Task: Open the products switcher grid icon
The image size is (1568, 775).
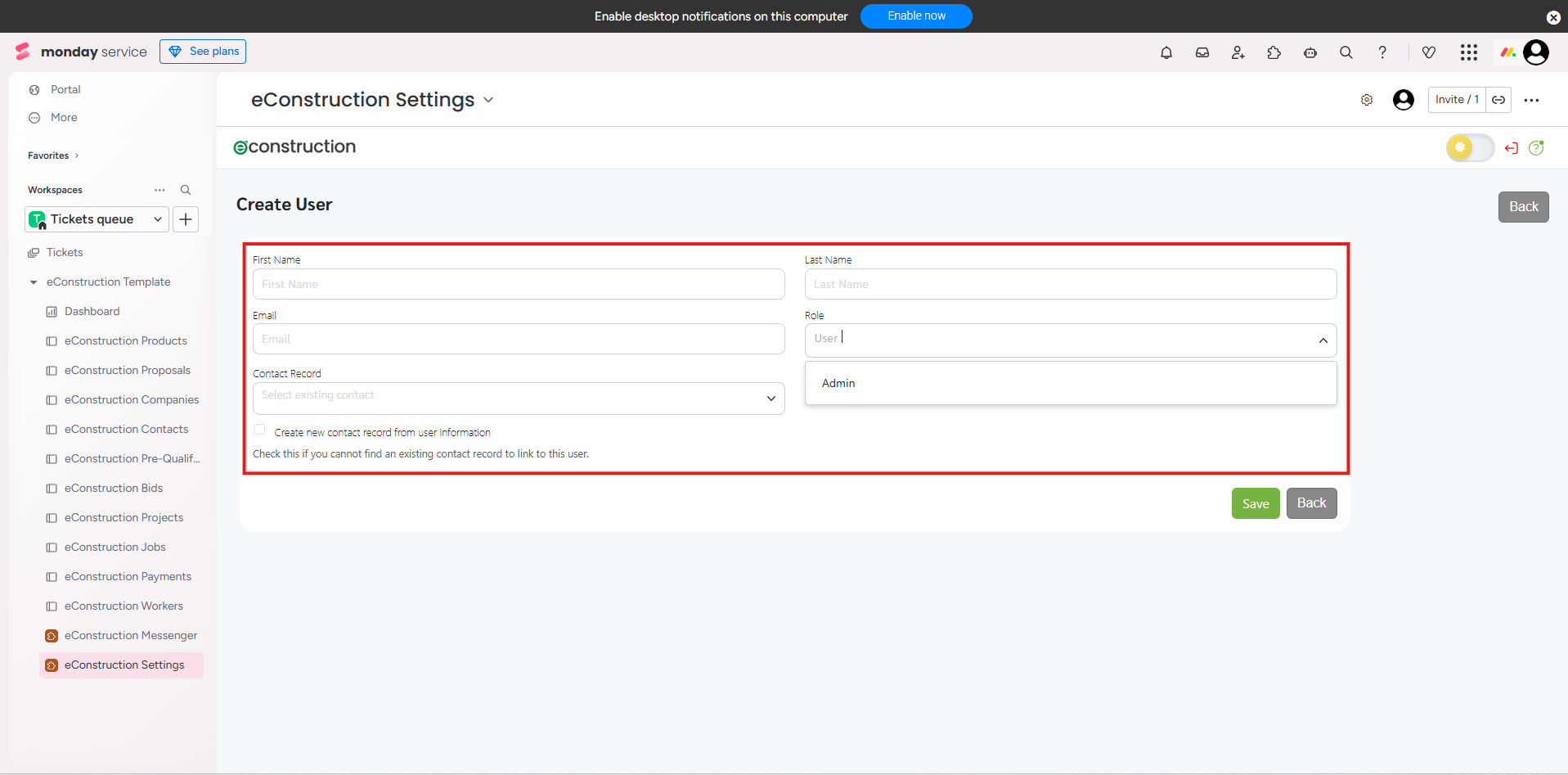Action: pos(1469,52)
